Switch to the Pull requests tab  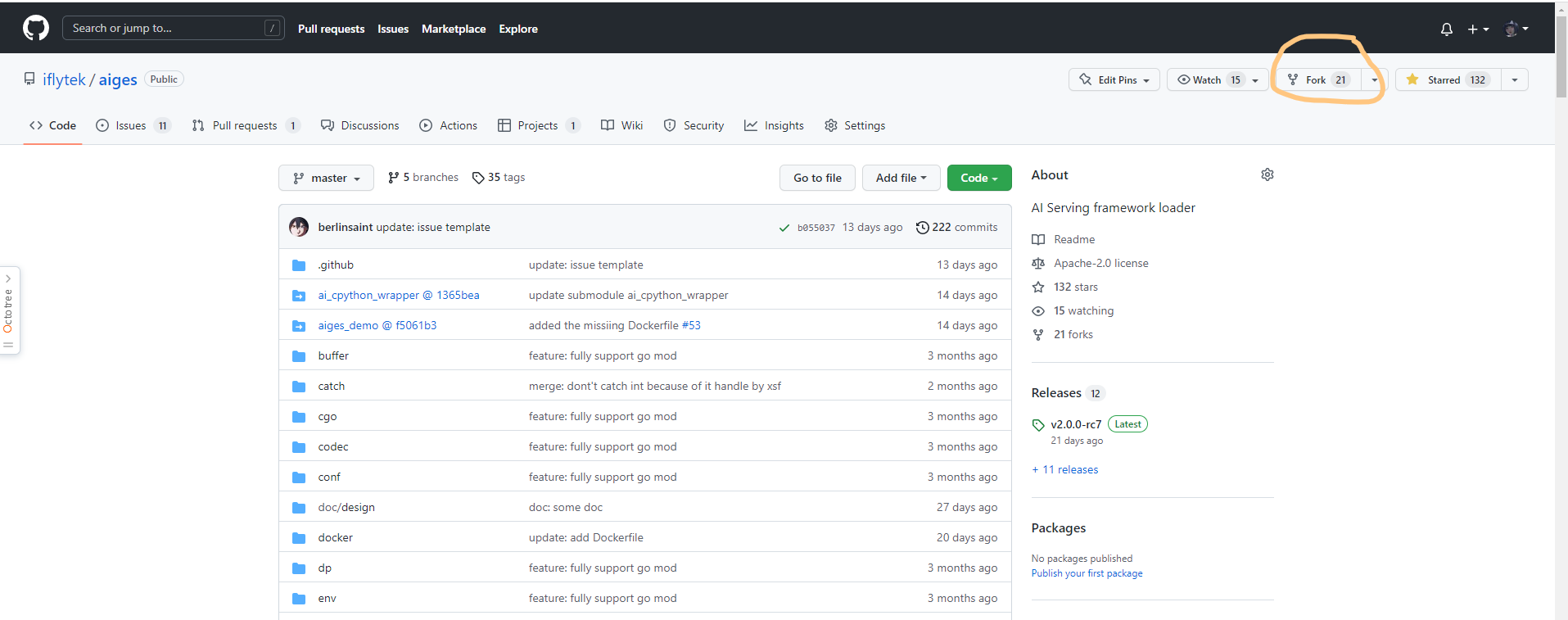[x=246, y=125]
